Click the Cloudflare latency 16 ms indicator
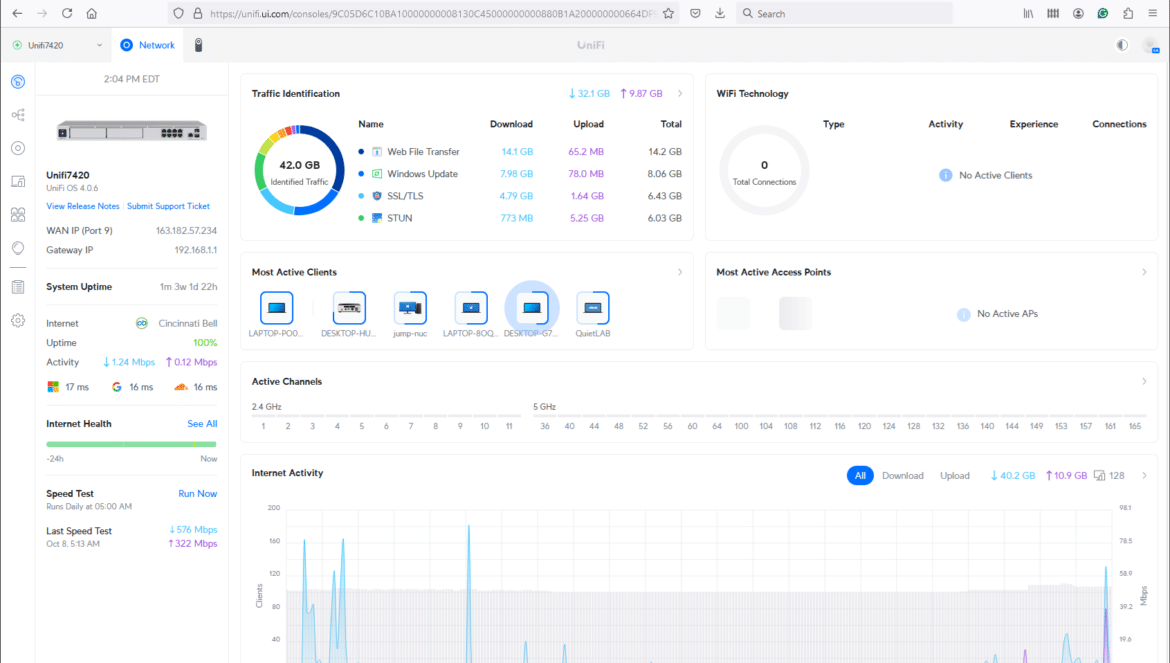This screenshot has width=1170, height=663. [x=195, y=387]
